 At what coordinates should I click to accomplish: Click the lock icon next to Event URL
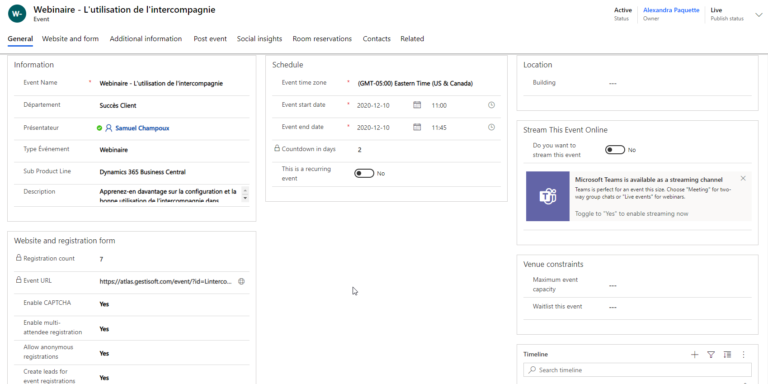click(x=19, y=280)
